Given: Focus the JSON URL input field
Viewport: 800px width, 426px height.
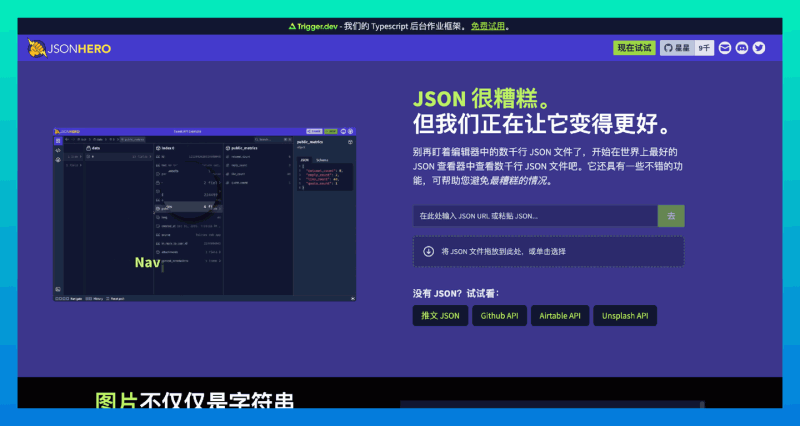Looking at the screenshot, I should (535, 216).
